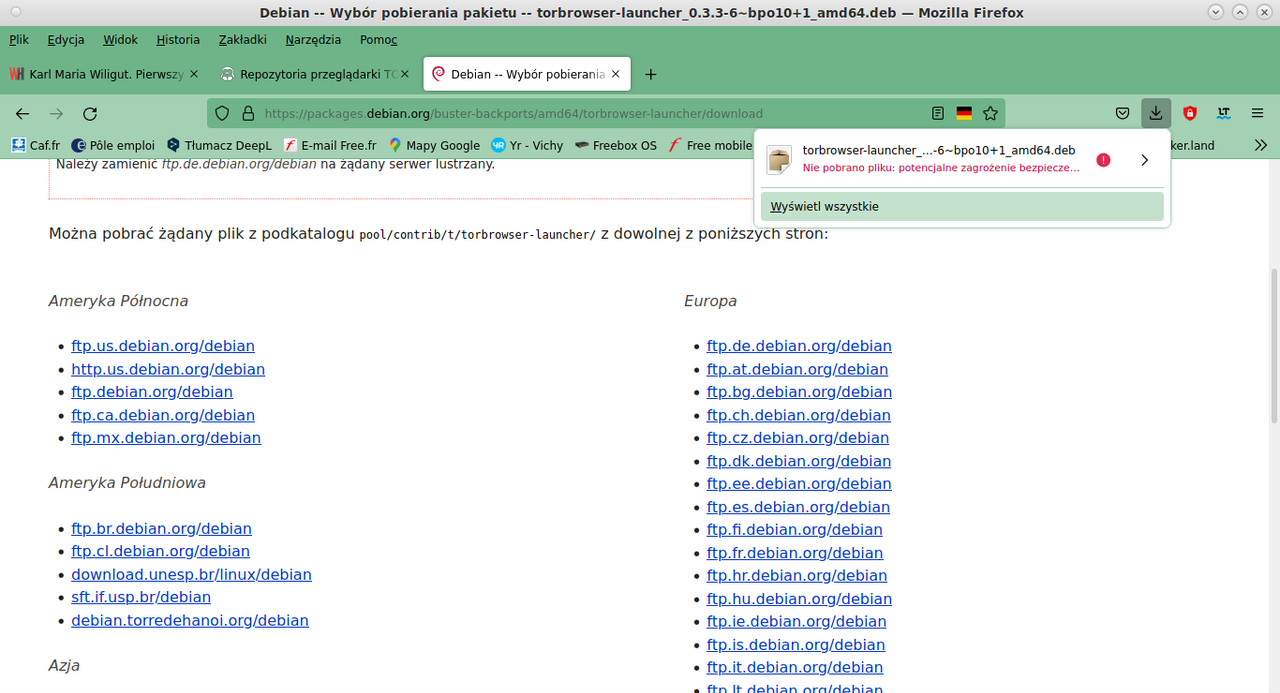Close the Karl Maria Wiligut tab
The image size is (1280, 693).
pyautogui.click(x=194, y=74)
